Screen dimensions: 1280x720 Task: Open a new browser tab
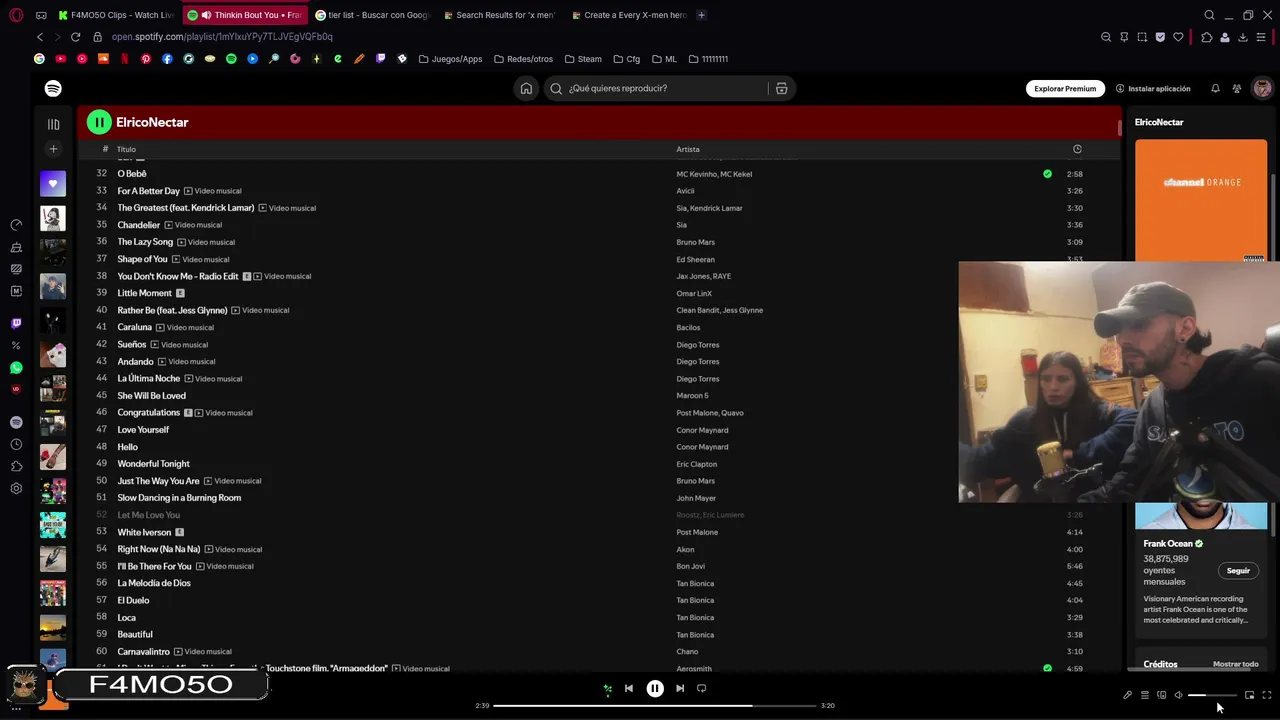tap(701, 15)
